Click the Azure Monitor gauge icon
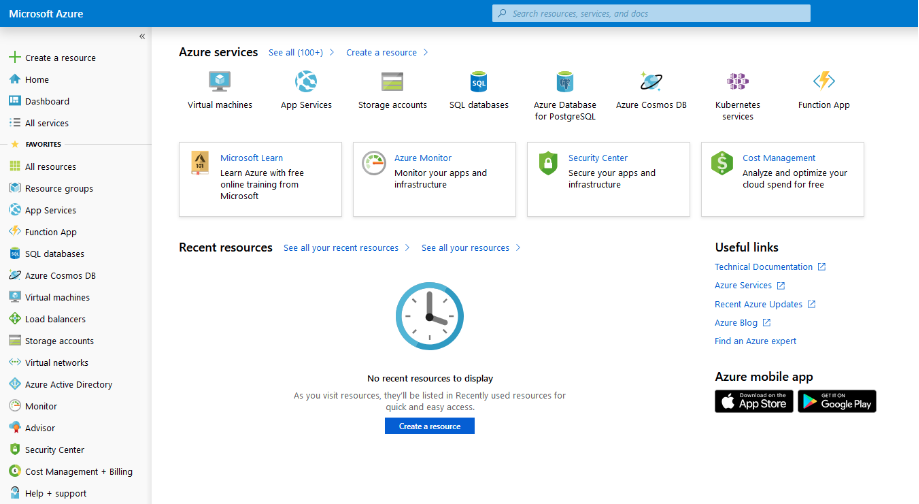919x504 pixels. [374, 163]
